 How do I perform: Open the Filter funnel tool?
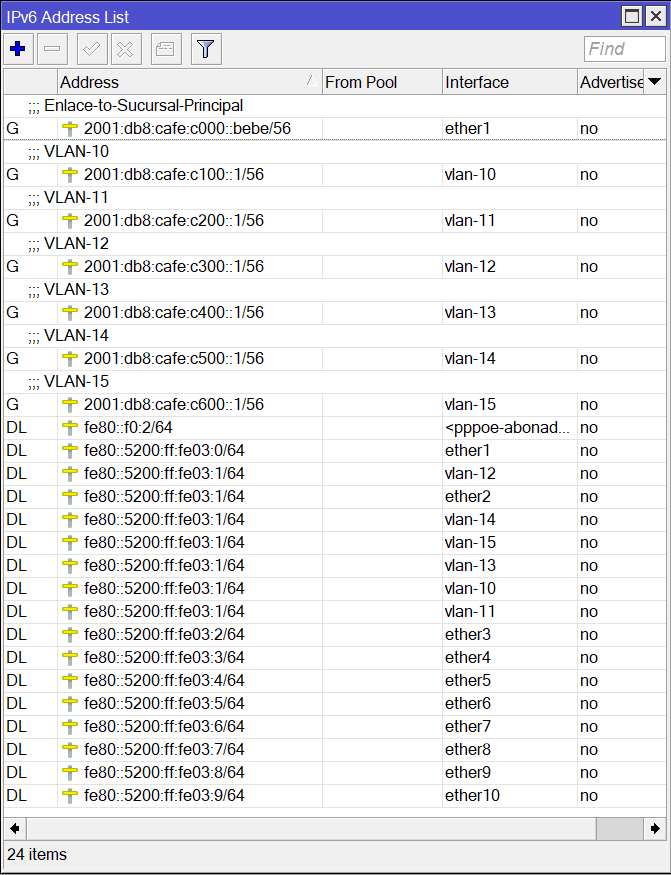point(205,48)
